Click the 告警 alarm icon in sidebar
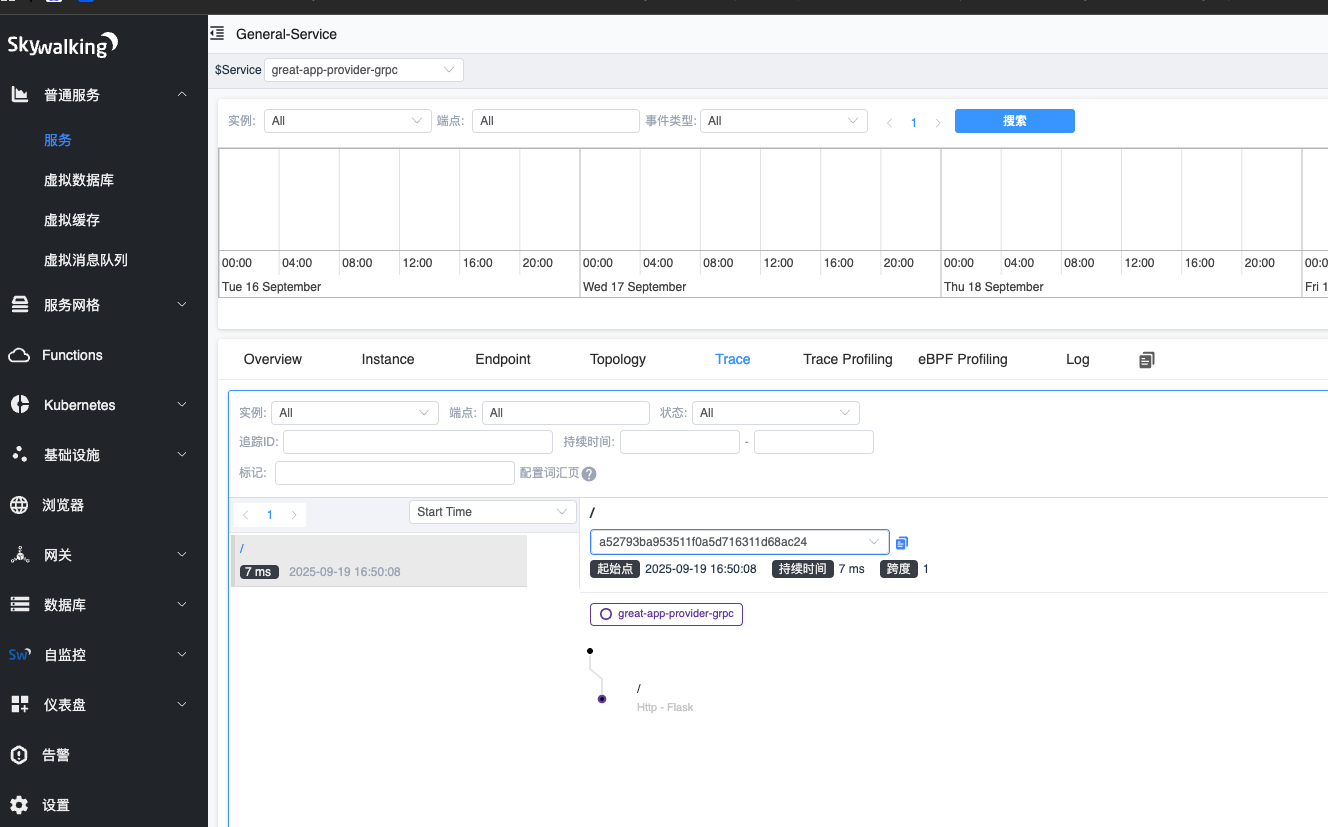 pyautogui.click(x=19, y=755)
